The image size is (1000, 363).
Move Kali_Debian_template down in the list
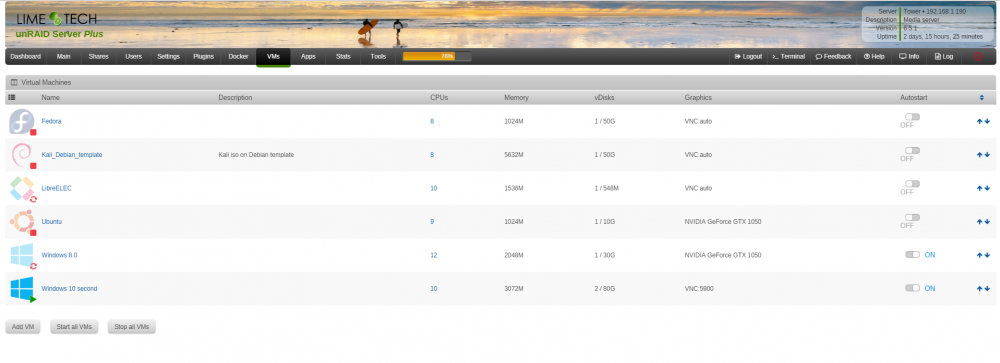click(x=987, y=154)
